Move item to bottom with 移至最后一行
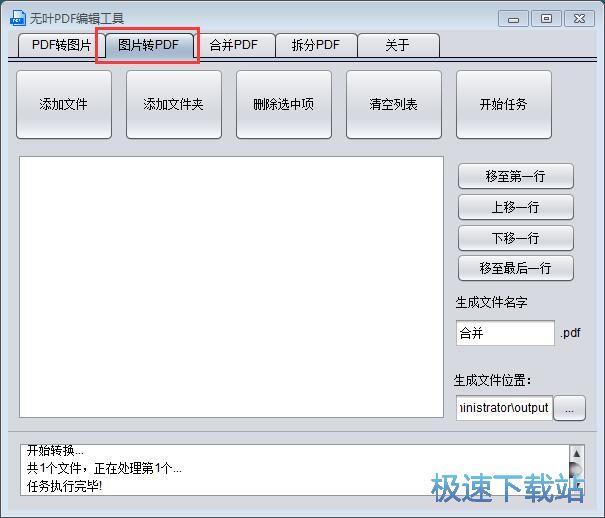Screen dimensions: 605x518 pos(515,268)
